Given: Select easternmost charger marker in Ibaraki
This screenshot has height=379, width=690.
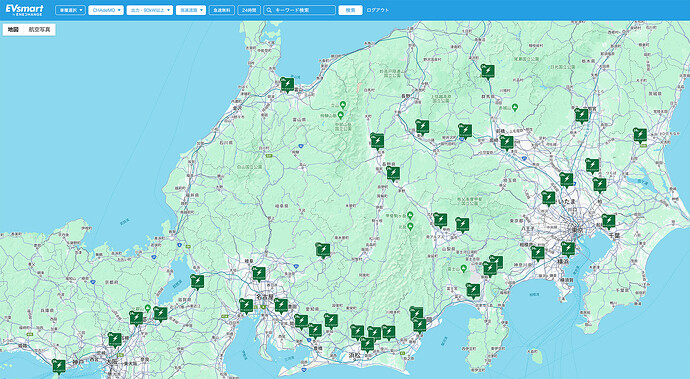Looking at the screenshot, I should coord(640,135).
